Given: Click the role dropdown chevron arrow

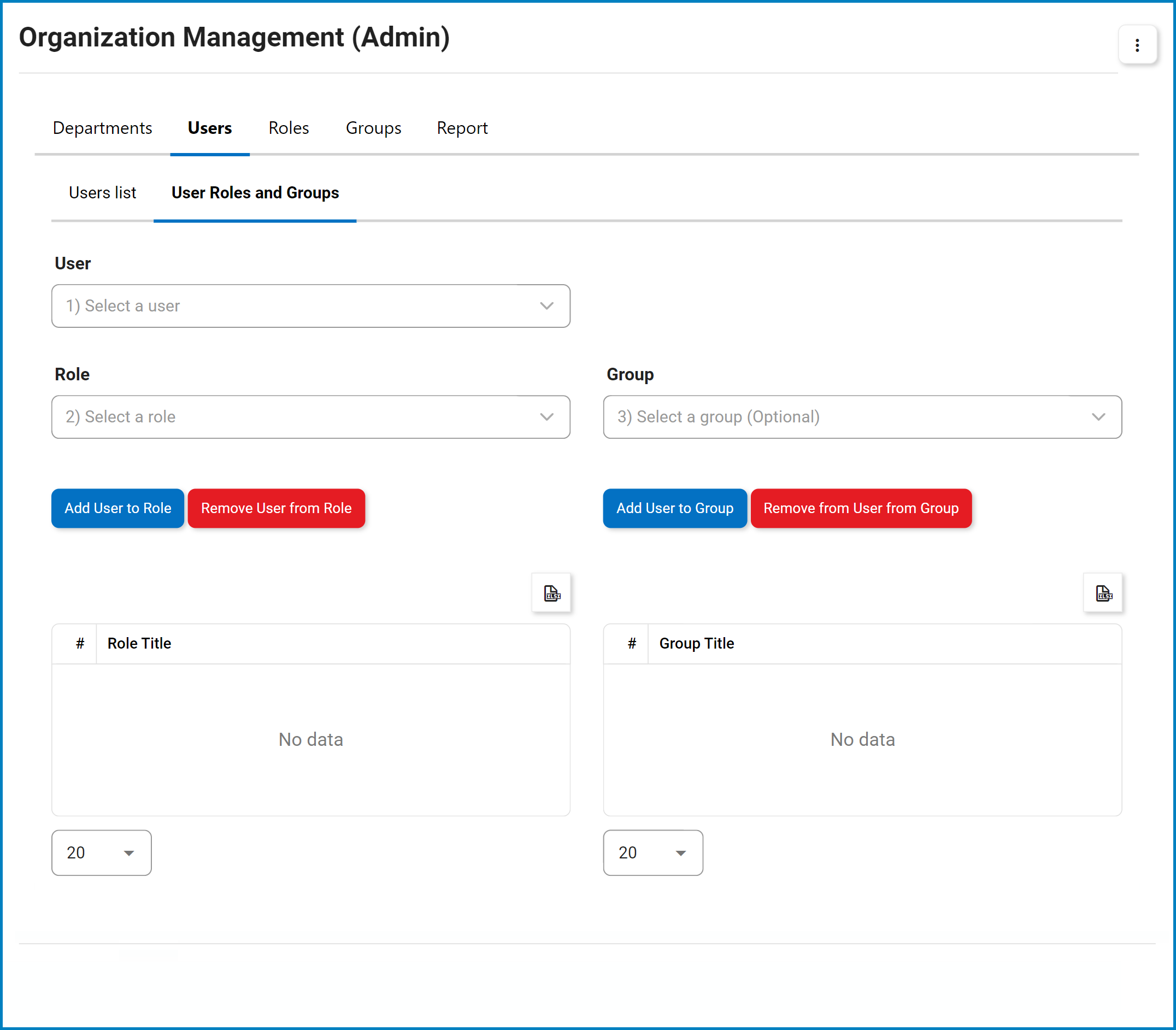Looking at the screenshot, I should (x=546, y=417).
